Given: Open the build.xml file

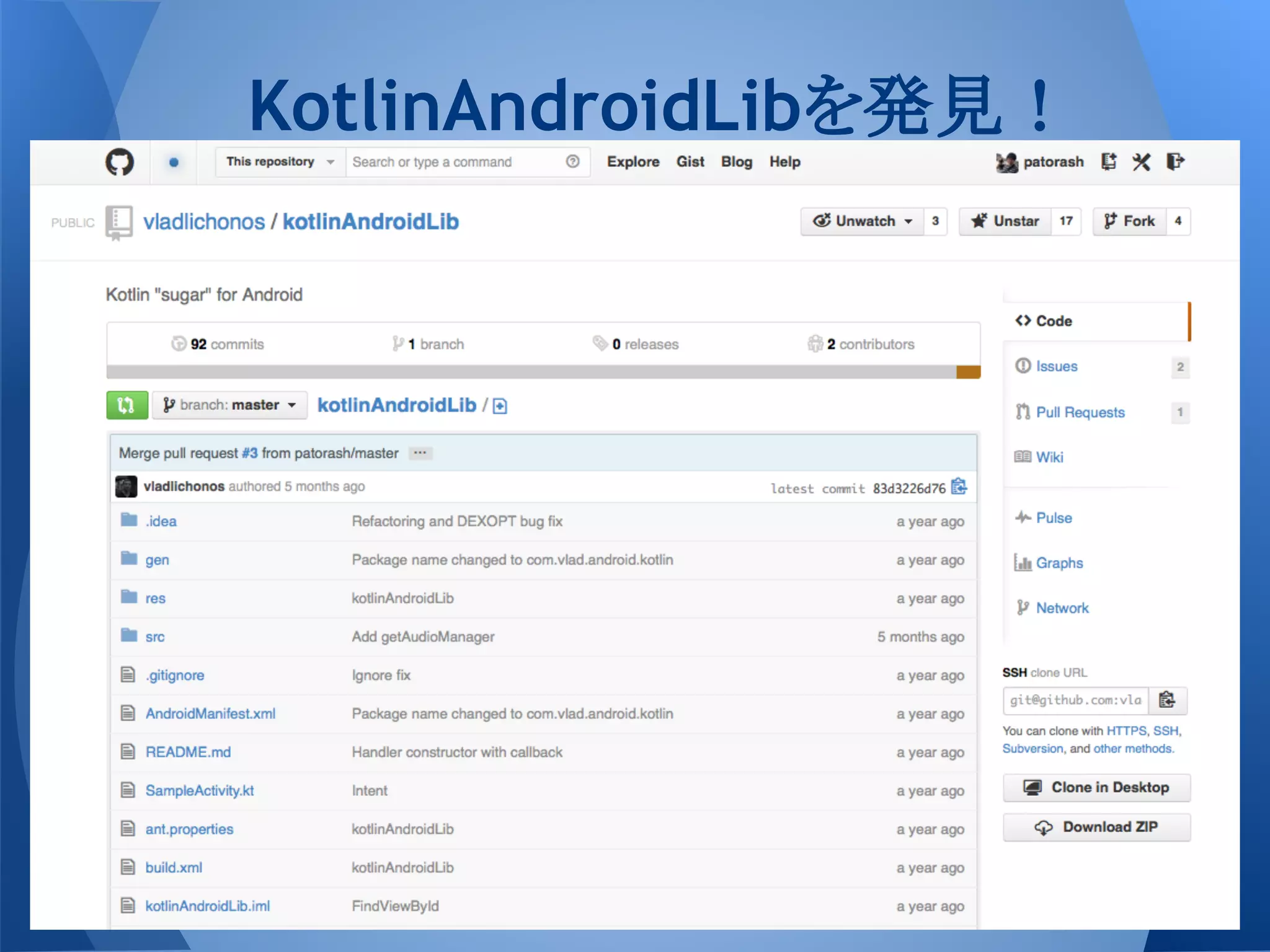Looking at the screenshot, I should click(x=174, y=868).
